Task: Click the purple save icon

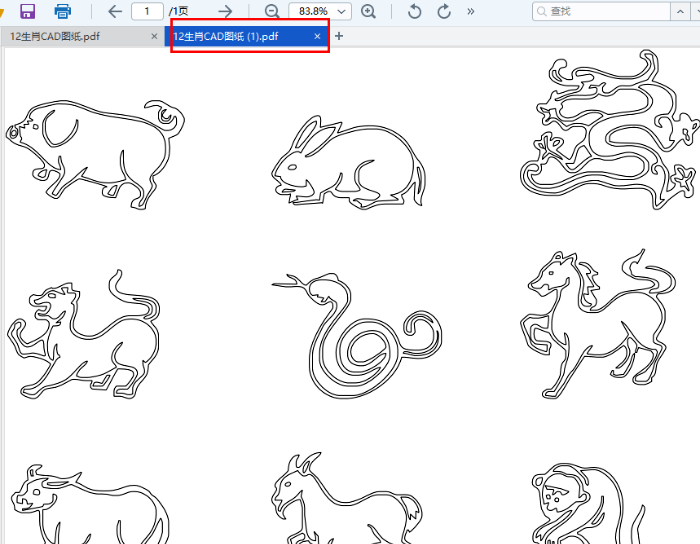Action: [28, 11]
